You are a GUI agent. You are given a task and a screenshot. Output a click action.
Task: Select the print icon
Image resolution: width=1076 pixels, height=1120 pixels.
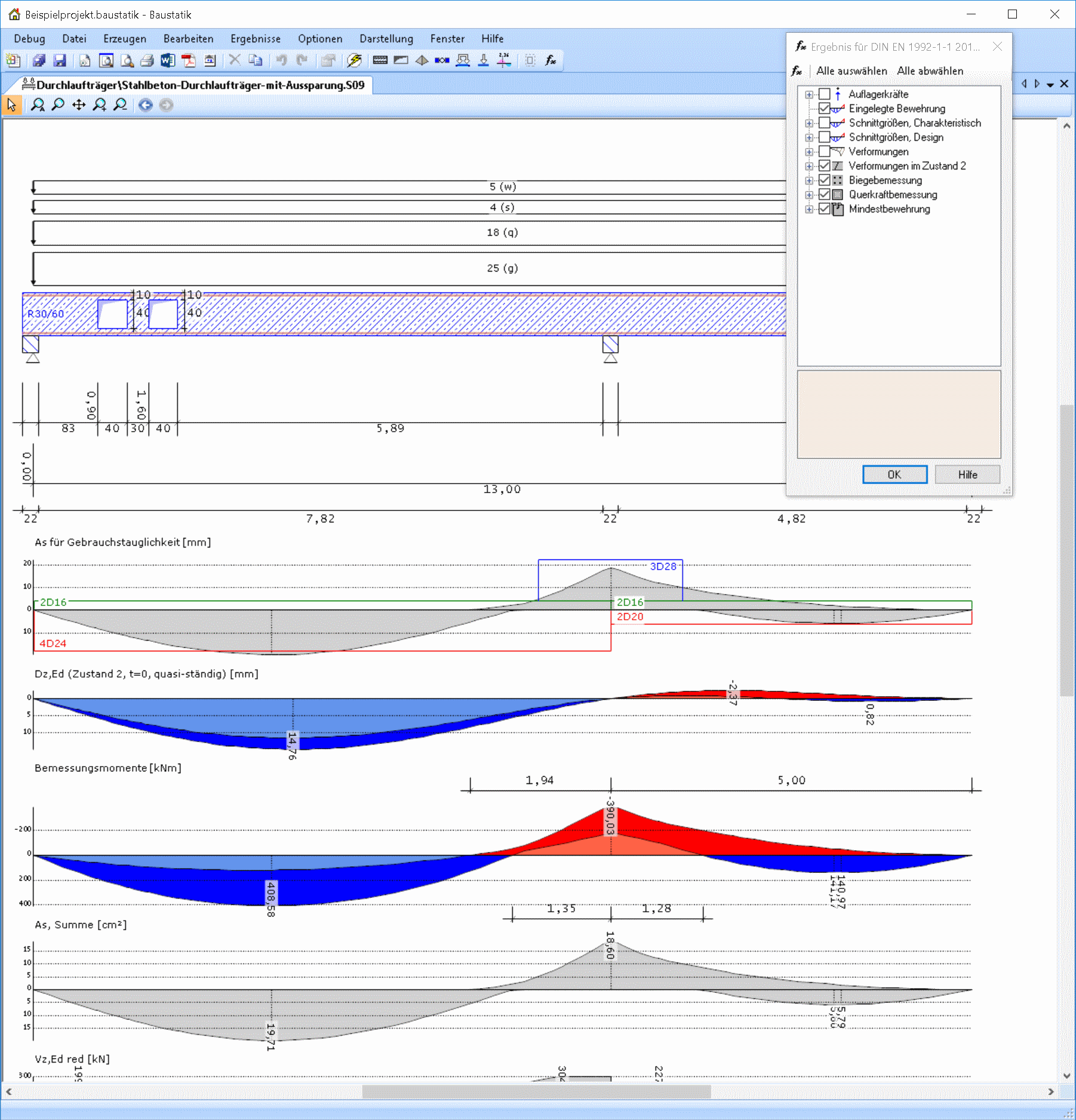point(146,61)
